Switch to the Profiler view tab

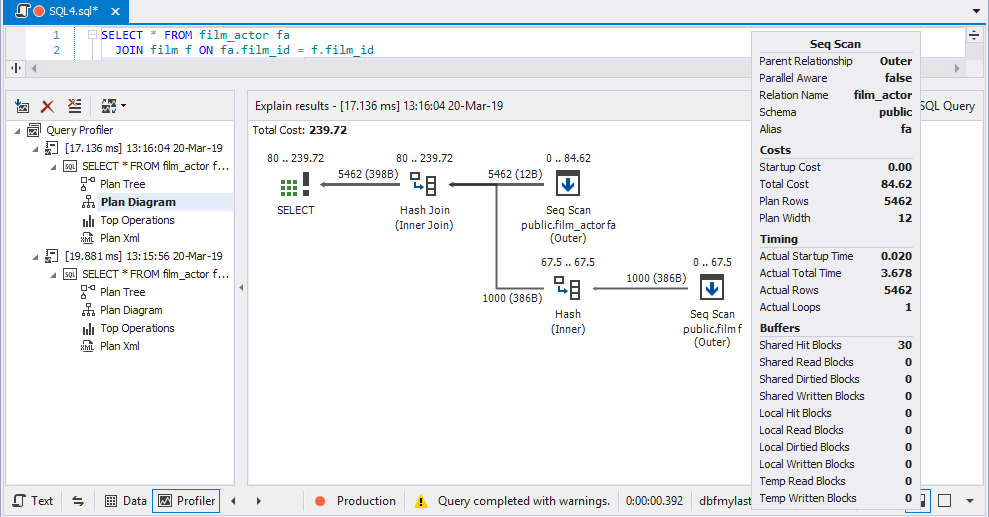pos(186,501)
